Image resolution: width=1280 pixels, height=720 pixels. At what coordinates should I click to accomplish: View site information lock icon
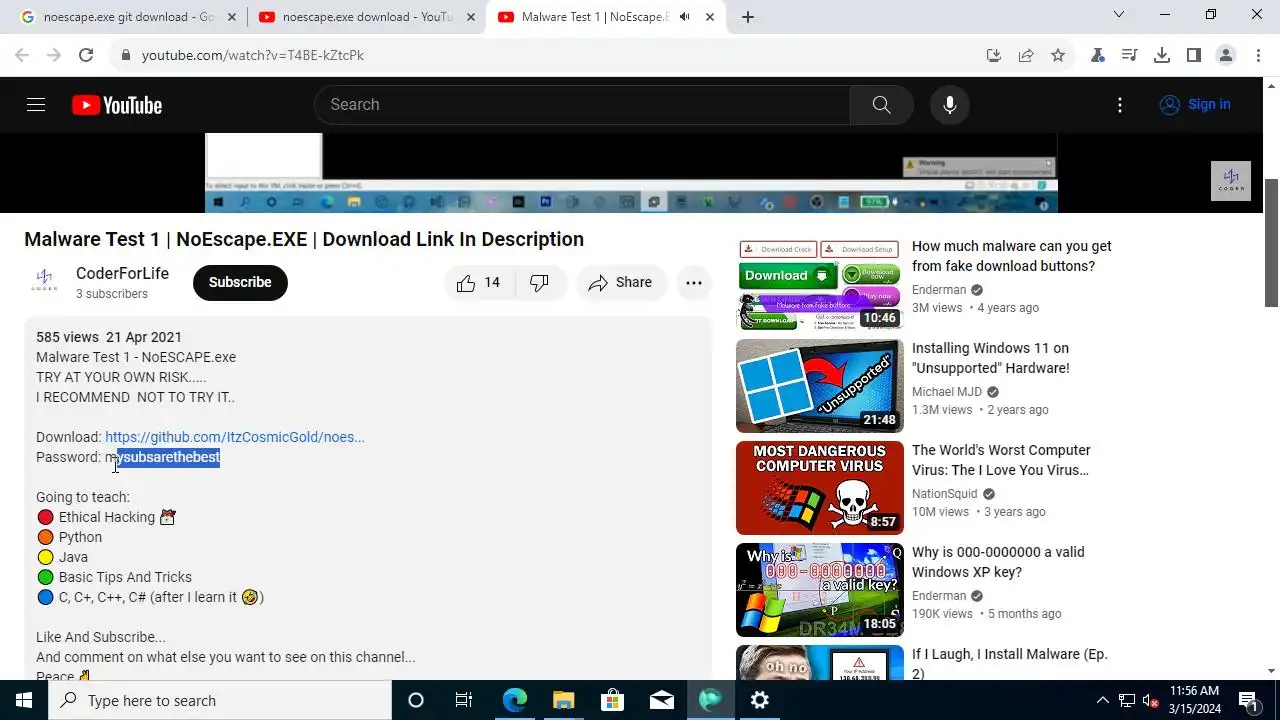tap(126, 55)
